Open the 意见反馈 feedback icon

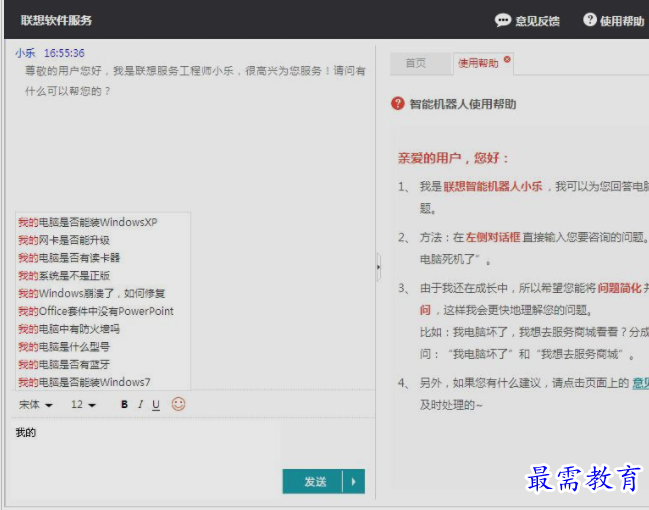(x=503, y=20)
